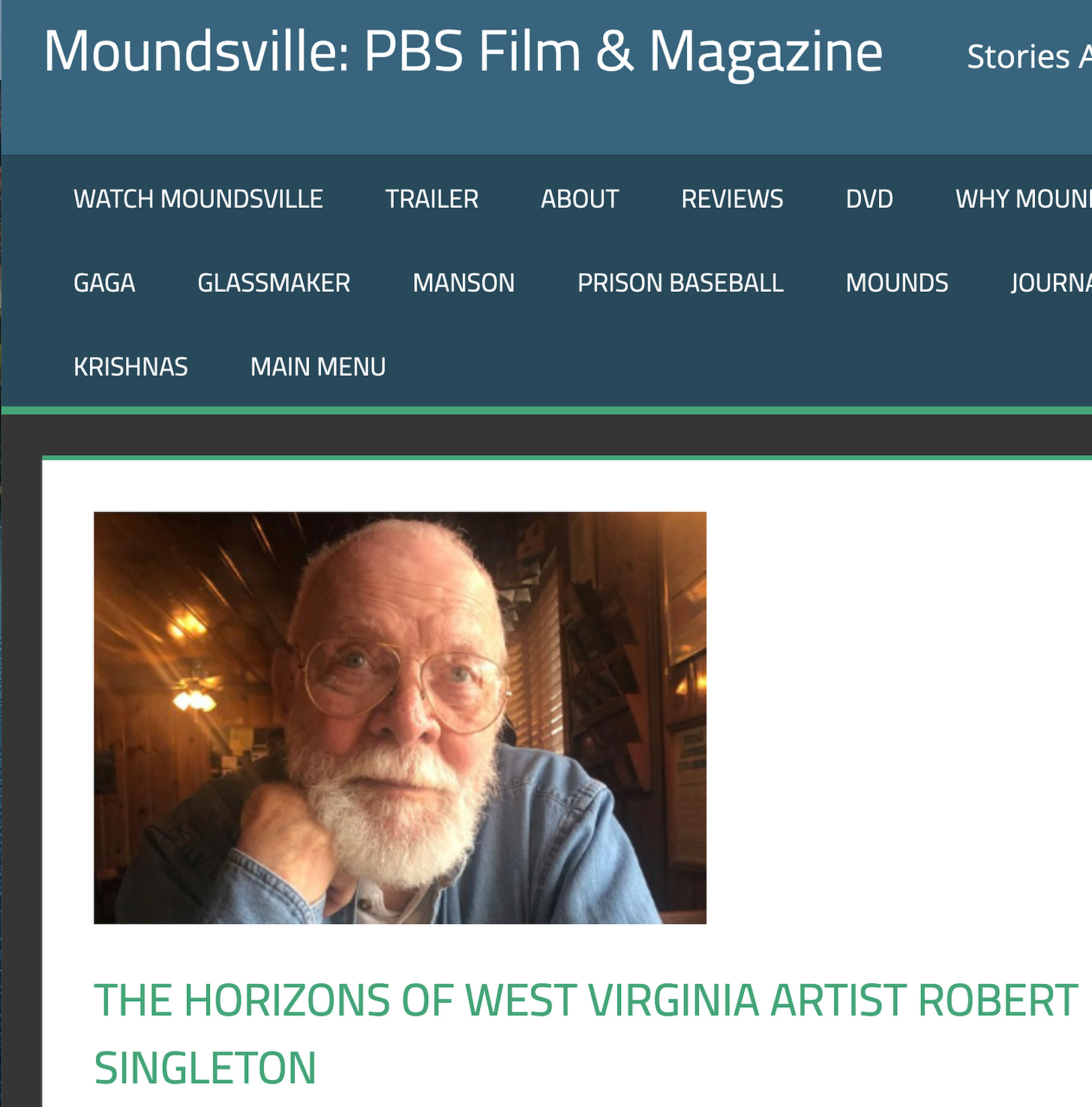Open the Trailer page
Image resolution: width=1092 pixels, height=1107 pixels.
coord(432,199)
